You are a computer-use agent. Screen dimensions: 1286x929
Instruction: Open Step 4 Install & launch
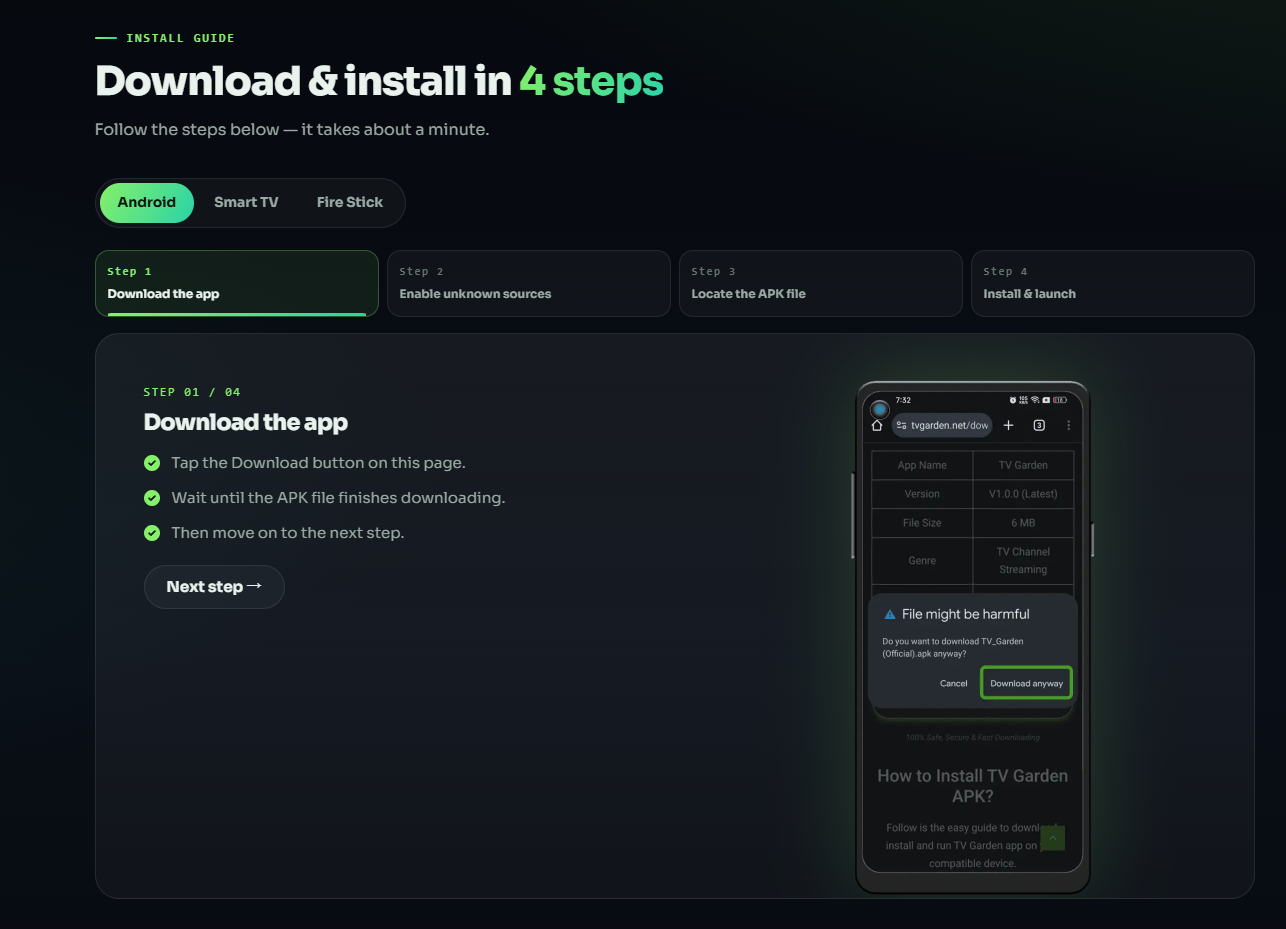[x=1113, y=283]
